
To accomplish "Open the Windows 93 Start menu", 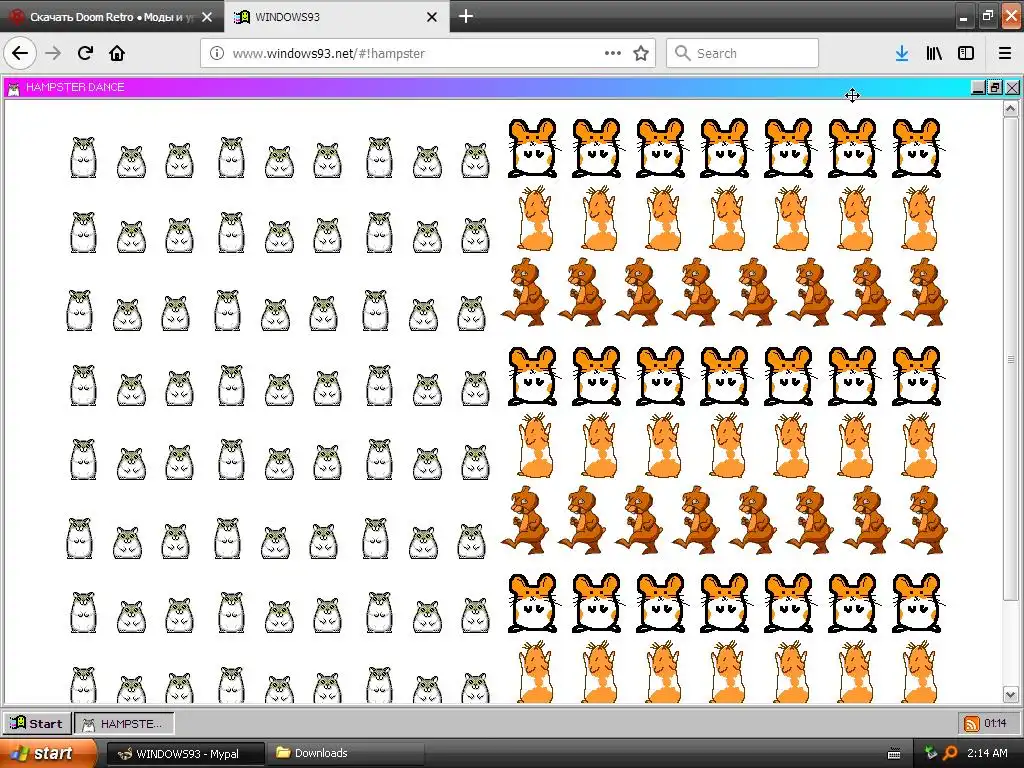I will tap(37, 724).
